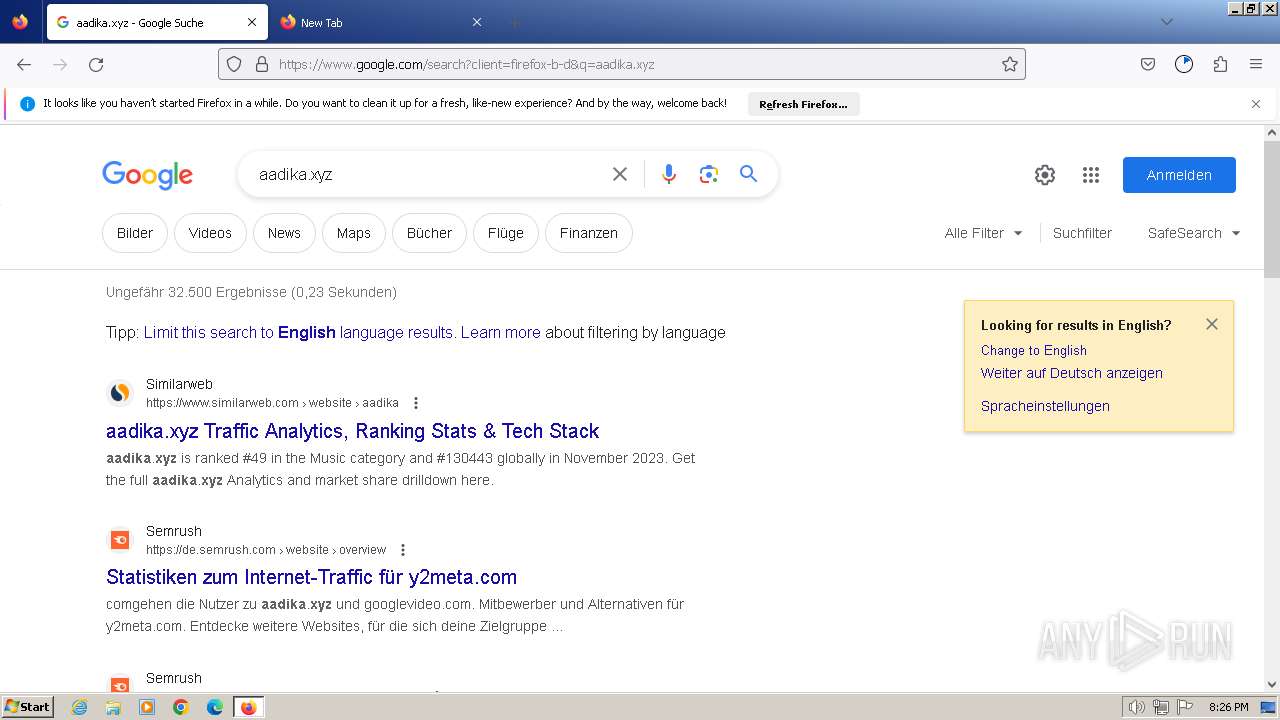Open the Extensions puzzle icon
1280x720 pixels.
[1220, 64]
